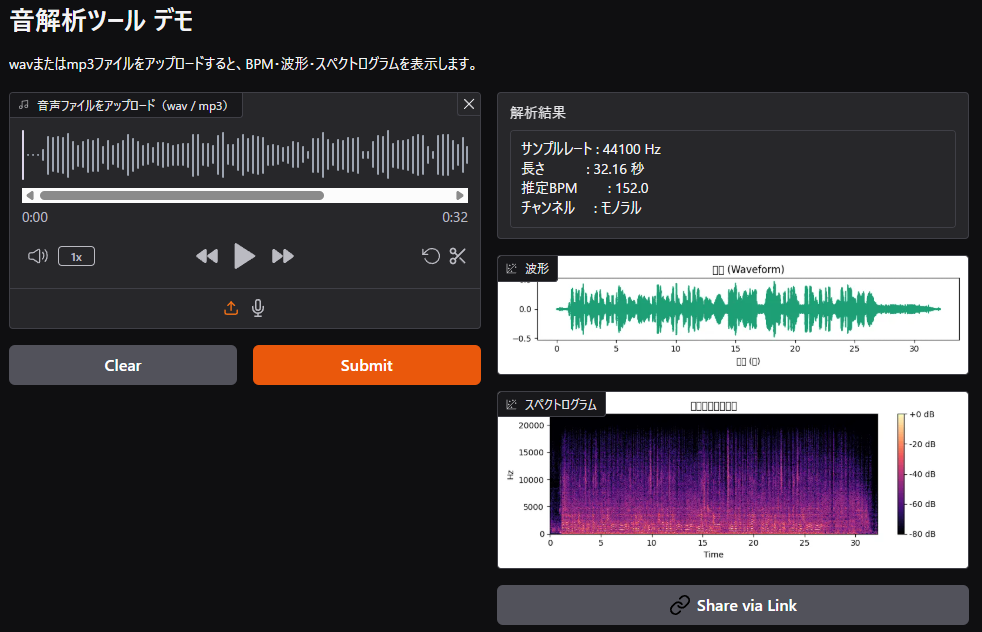Trim audio with the scissors icon
The image size is (982, 632).
tap(458, 256)
